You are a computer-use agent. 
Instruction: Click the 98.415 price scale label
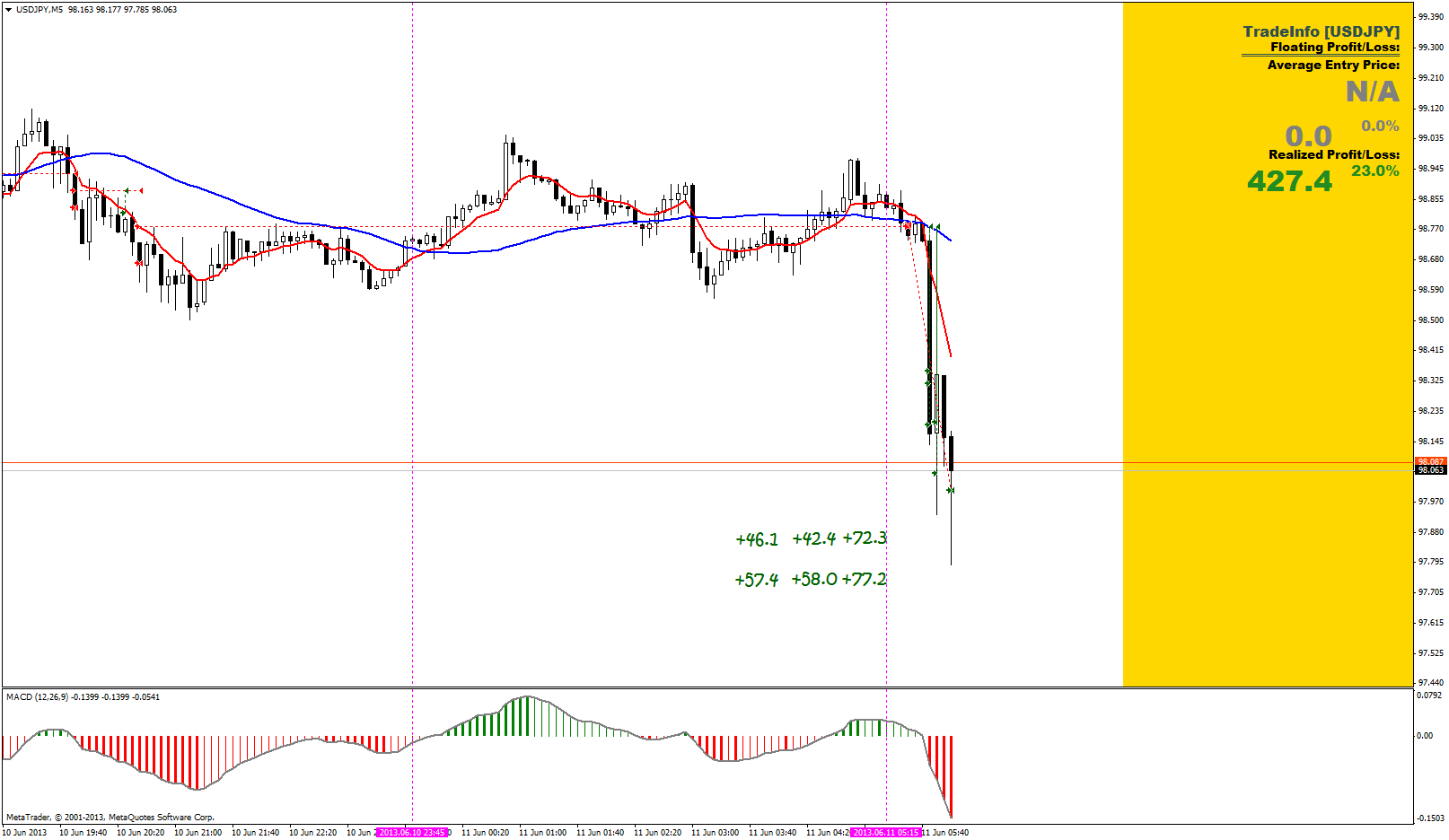tap(1431, 350)
